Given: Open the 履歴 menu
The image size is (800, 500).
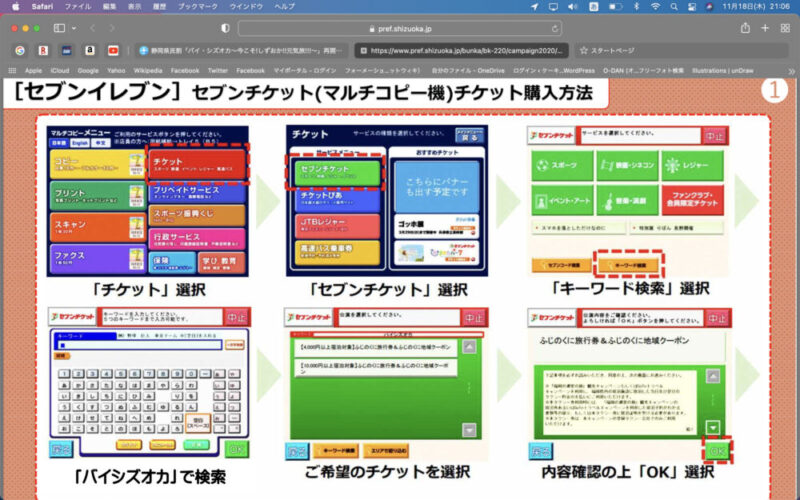Looking at the screenshot, I should pyautogui.click(x=159, y=7).
